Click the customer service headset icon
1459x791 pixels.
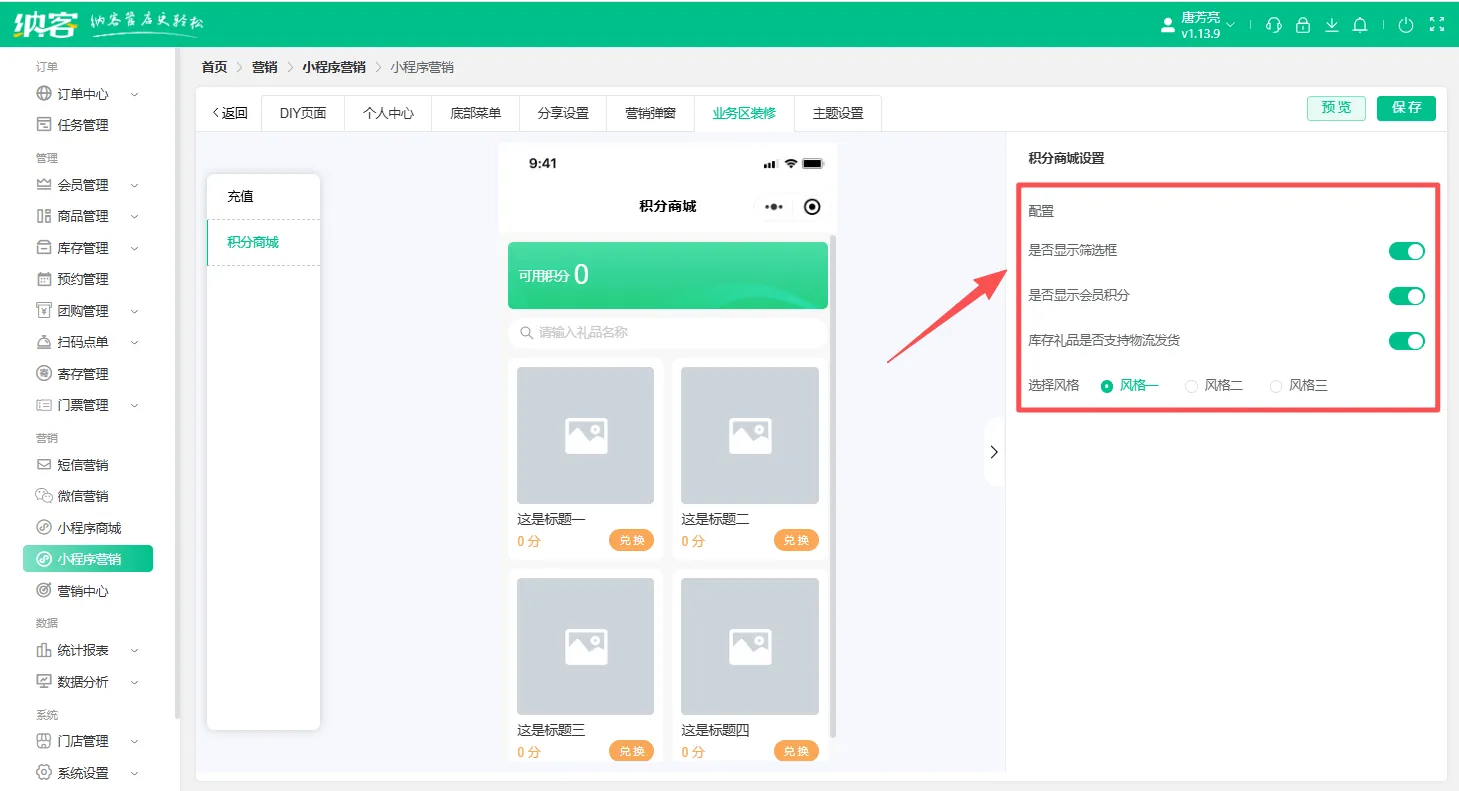point(1273,25)
